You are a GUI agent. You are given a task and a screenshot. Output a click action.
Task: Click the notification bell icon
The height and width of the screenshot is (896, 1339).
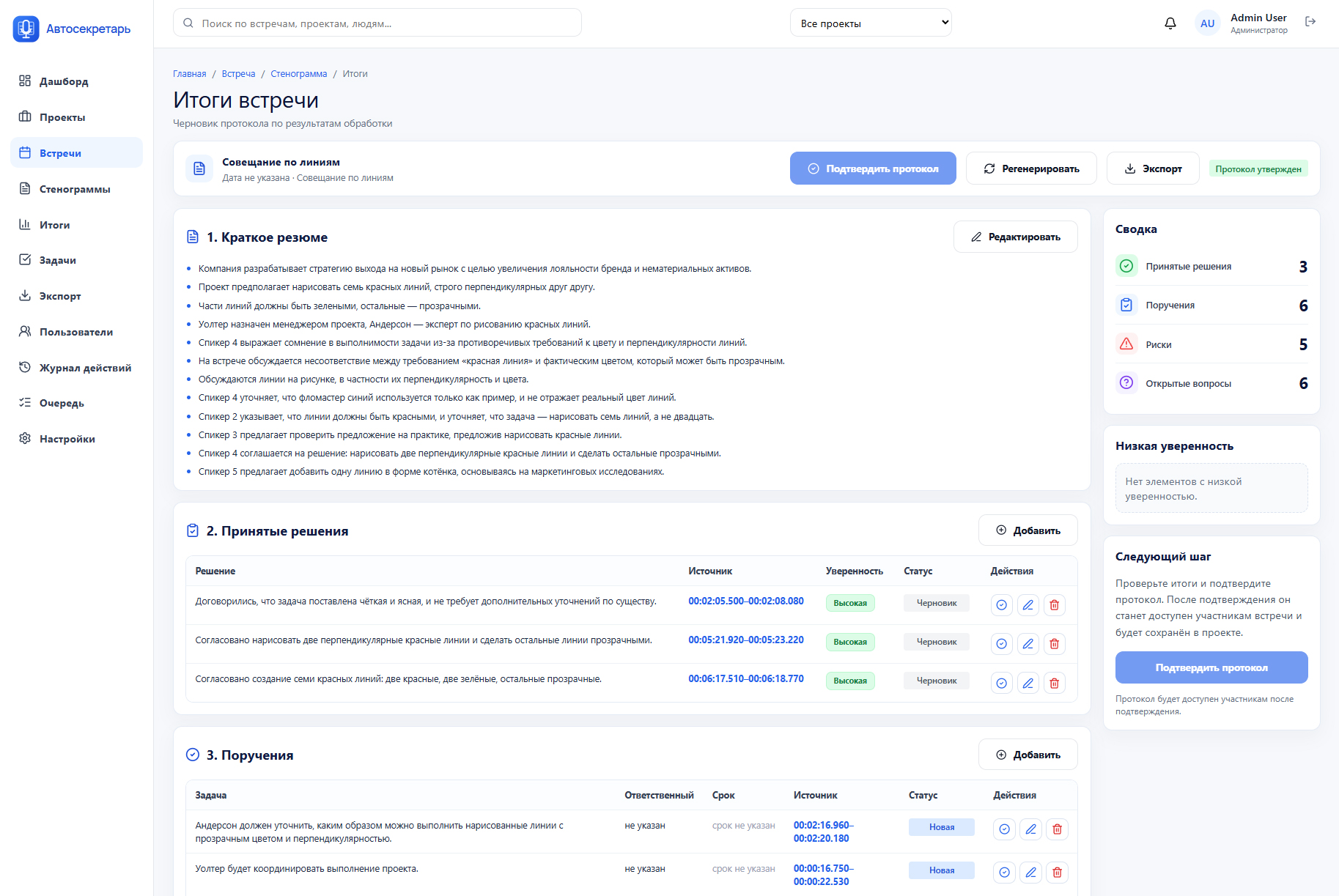click(1170, 23)
